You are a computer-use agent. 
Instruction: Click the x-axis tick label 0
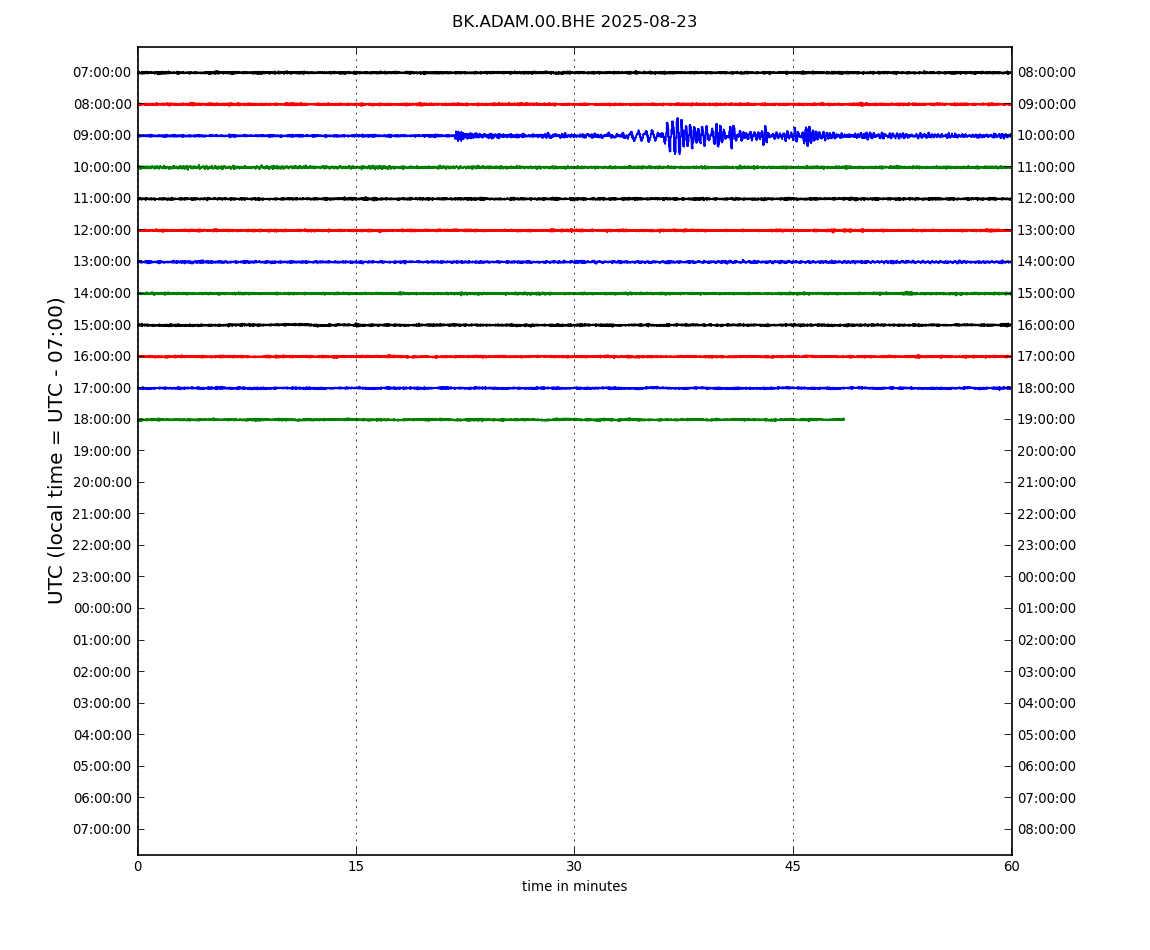(138, 867)
